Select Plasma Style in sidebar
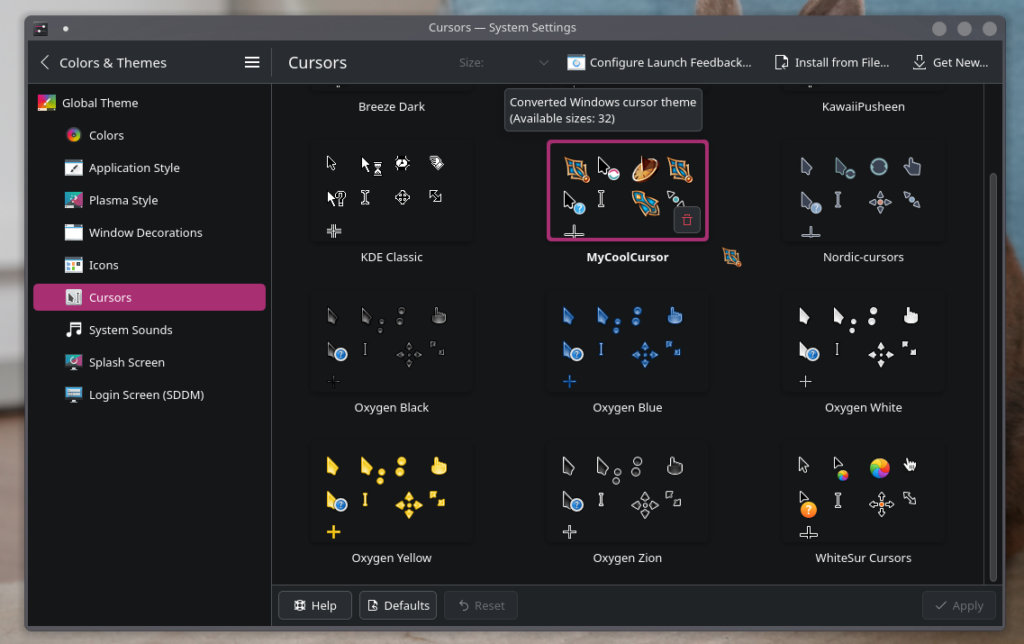This screenshot has width=1024, height=644. 123,200
